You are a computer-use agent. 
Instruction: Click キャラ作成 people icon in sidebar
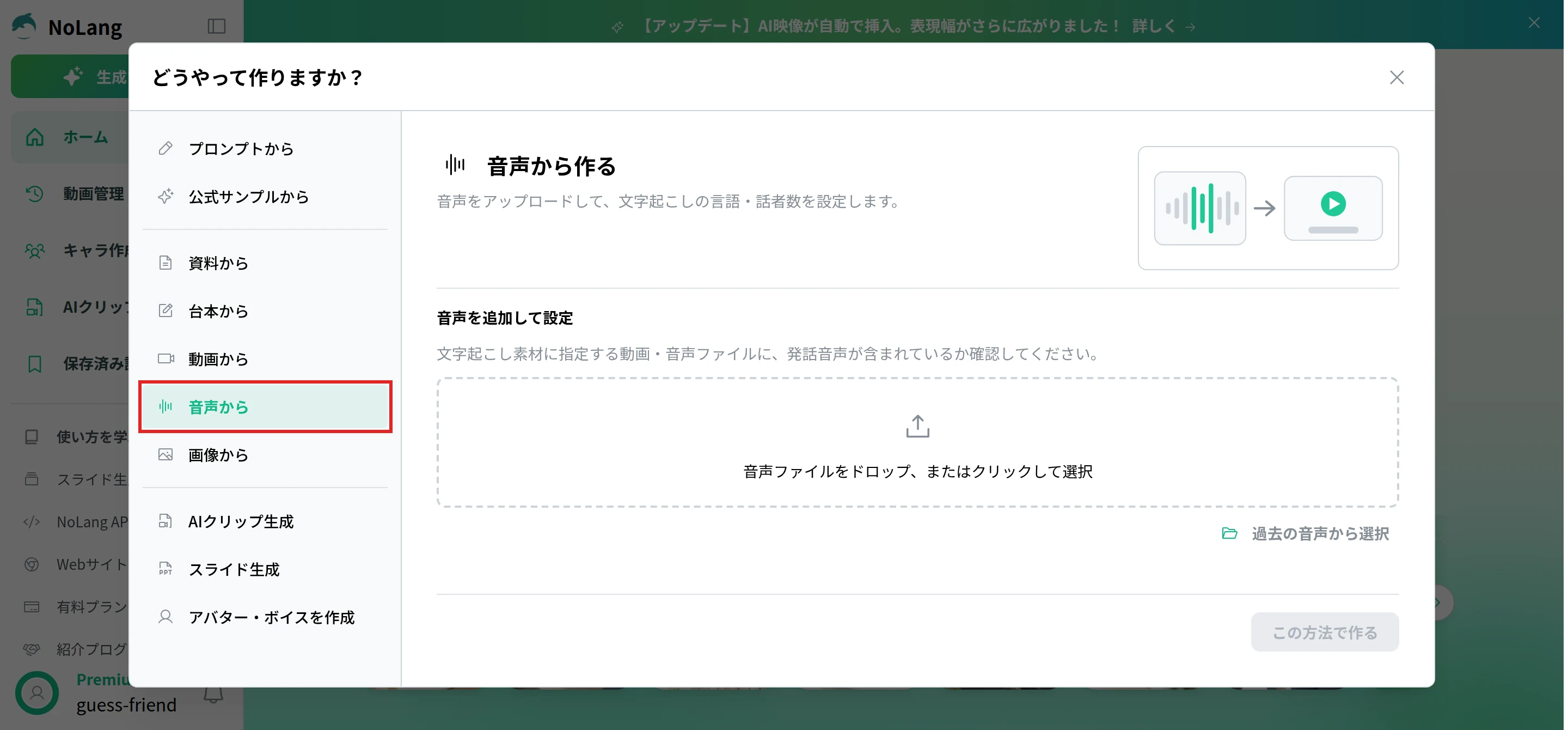point(35,250)
